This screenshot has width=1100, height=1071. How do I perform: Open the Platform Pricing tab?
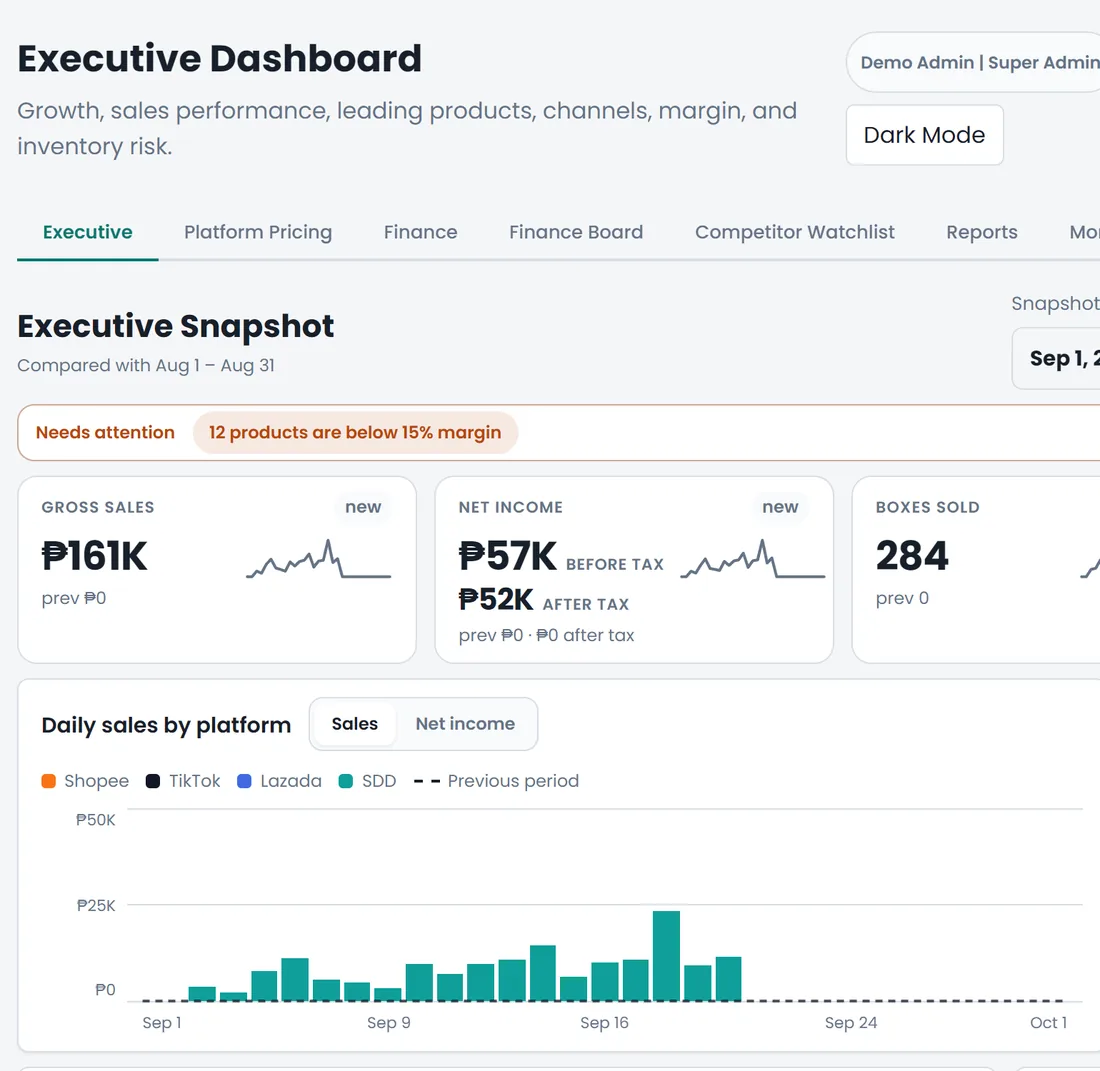pos(258,232)
